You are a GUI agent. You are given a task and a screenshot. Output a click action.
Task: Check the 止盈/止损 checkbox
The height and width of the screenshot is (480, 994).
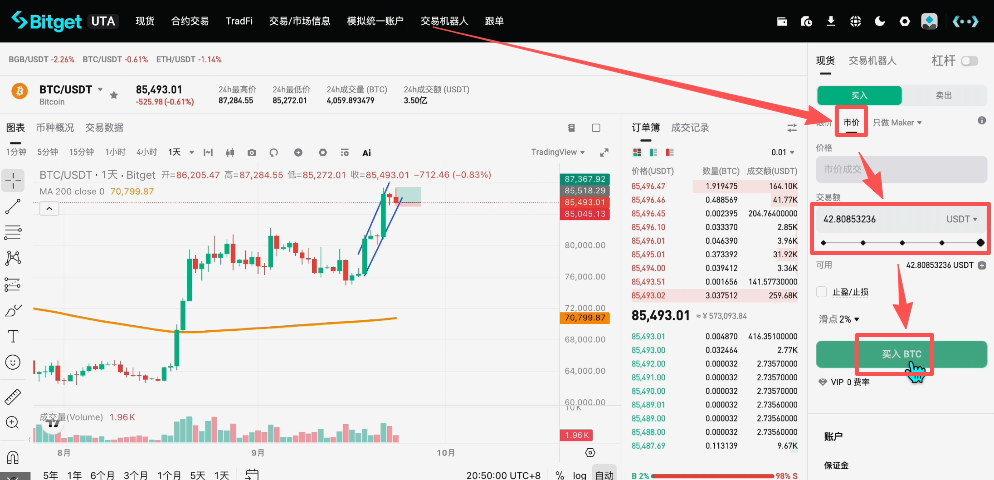point(822,292)
